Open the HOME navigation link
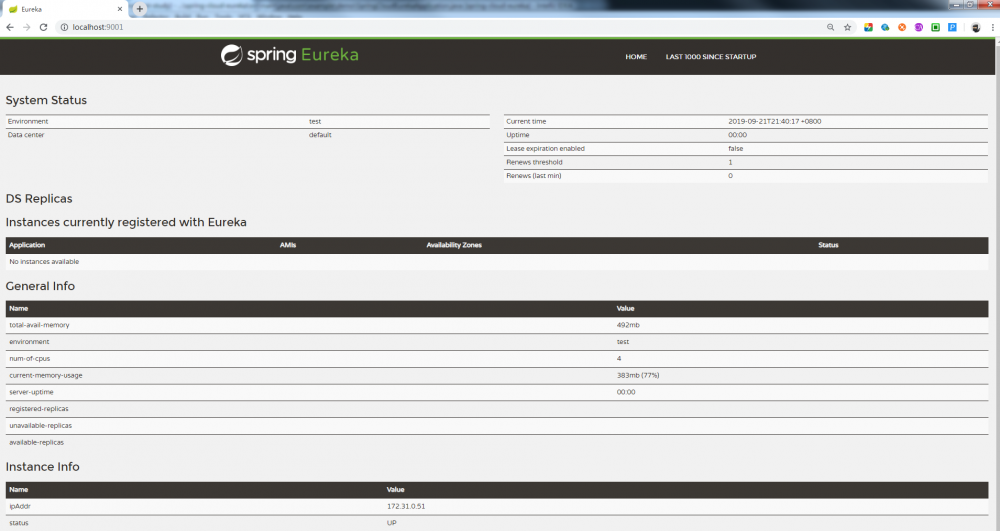The image size is (1000, 531). (636, 57)
